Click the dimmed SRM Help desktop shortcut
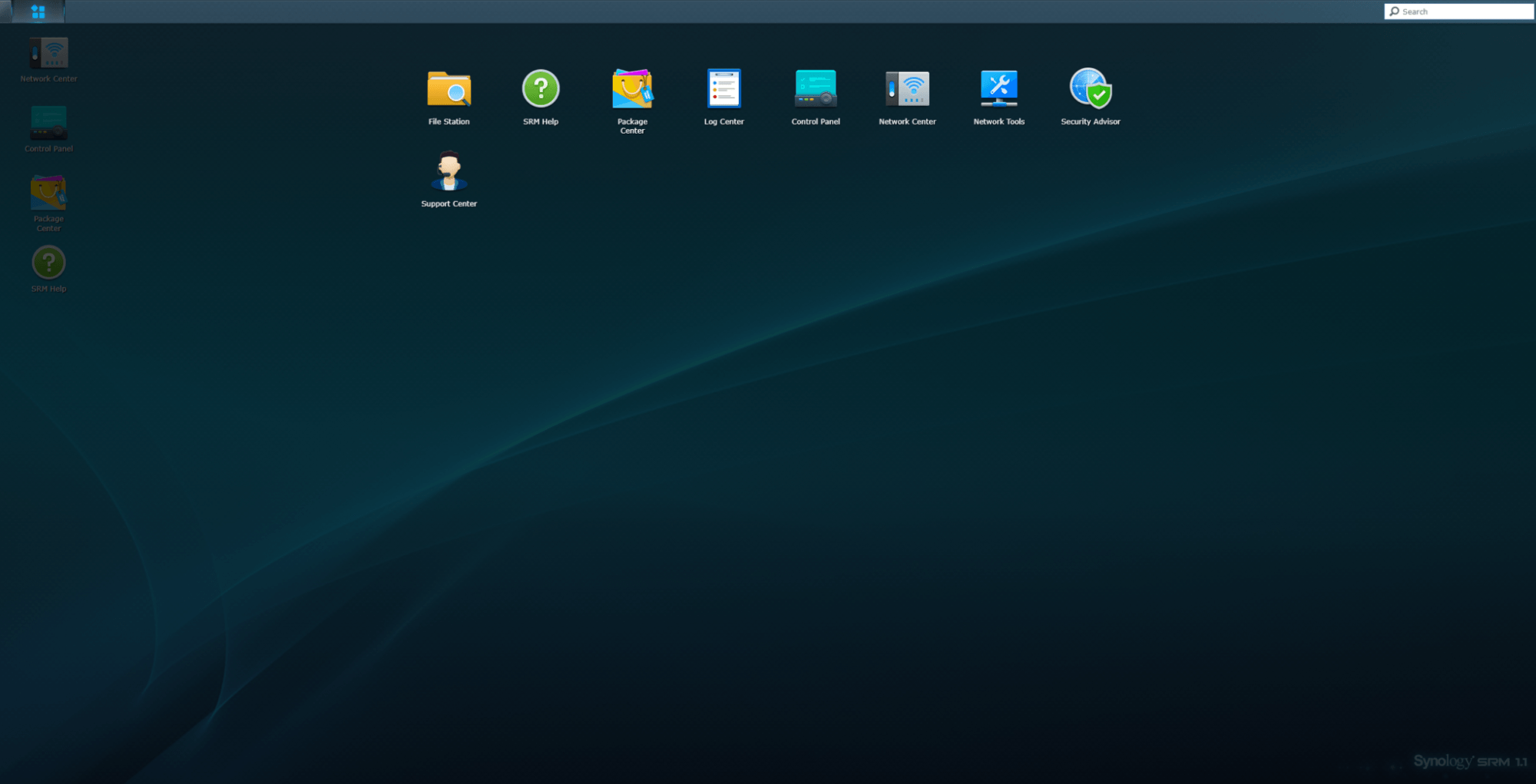 tap(48, 263)
